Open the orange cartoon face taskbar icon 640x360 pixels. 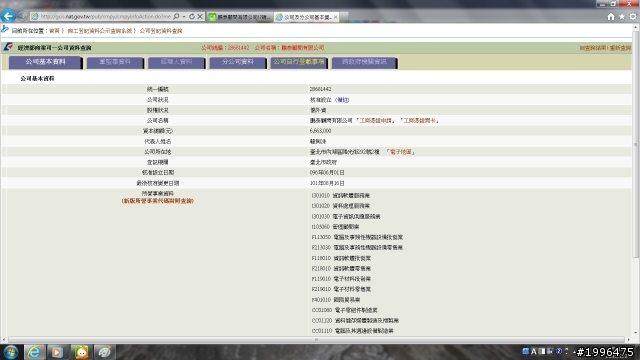click(x=81, y=352)
